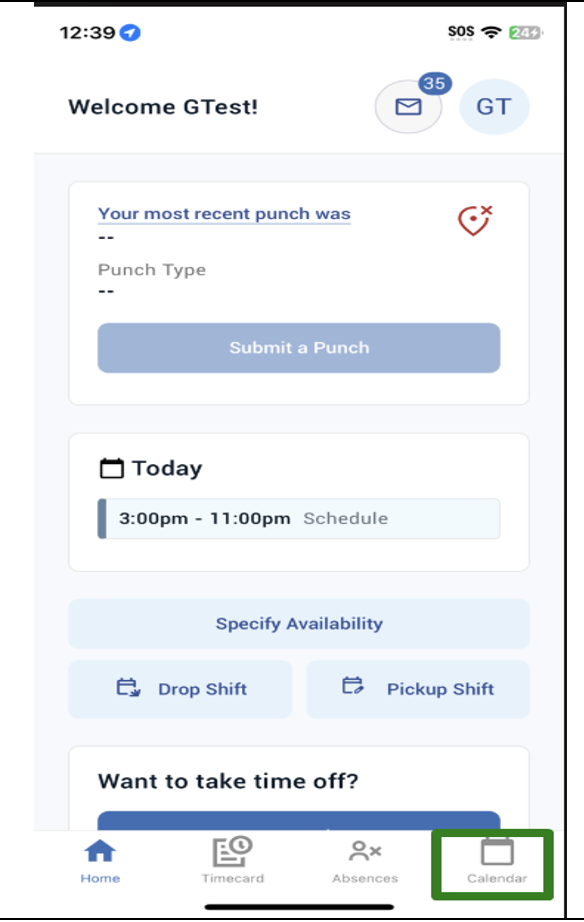
Task: Tap the Wi-Fi status icon
Action: [x=490, y=32]
